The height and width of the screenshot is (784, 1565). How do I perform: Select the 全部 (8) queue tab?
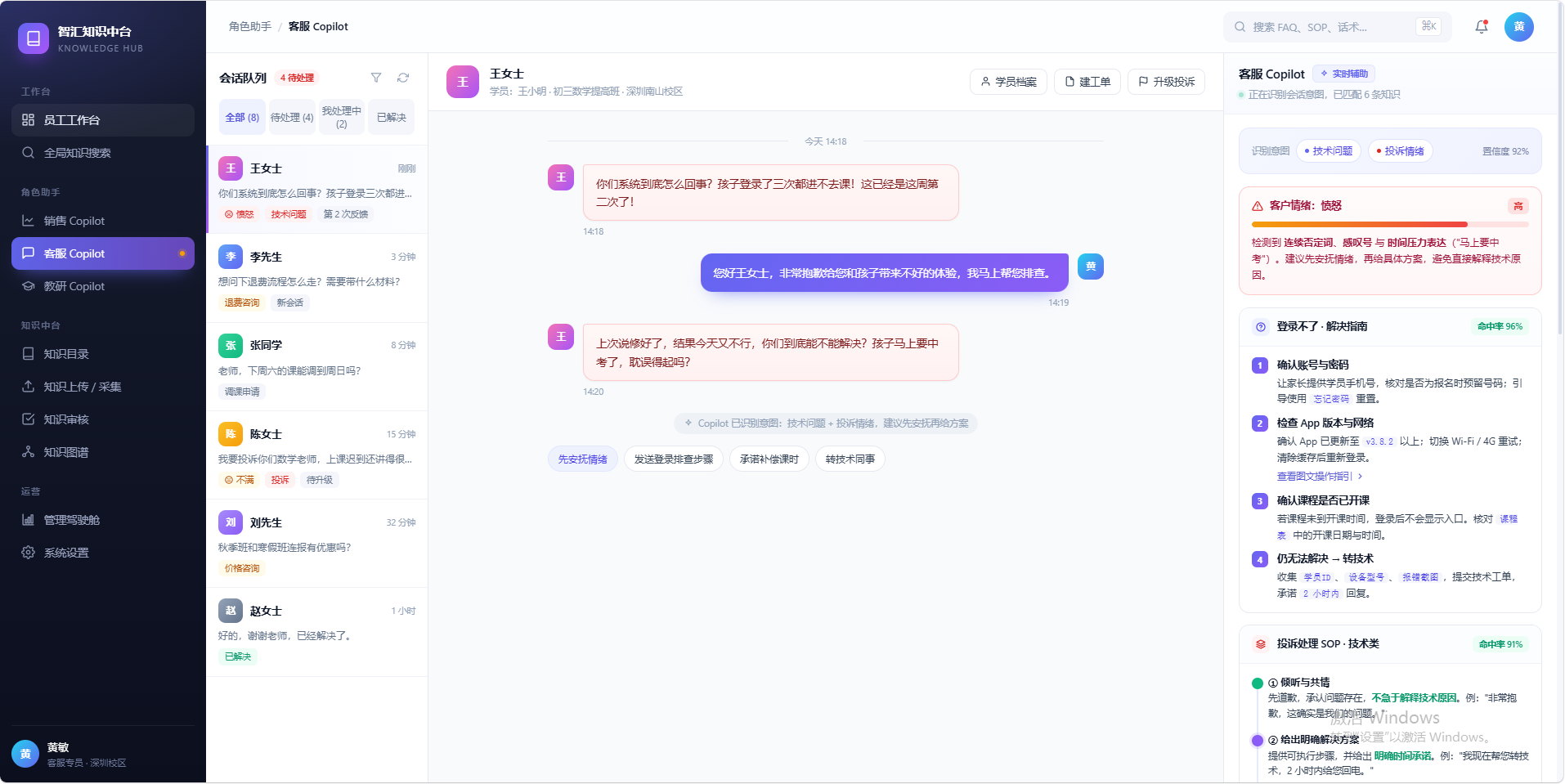[x=242, y=118]
